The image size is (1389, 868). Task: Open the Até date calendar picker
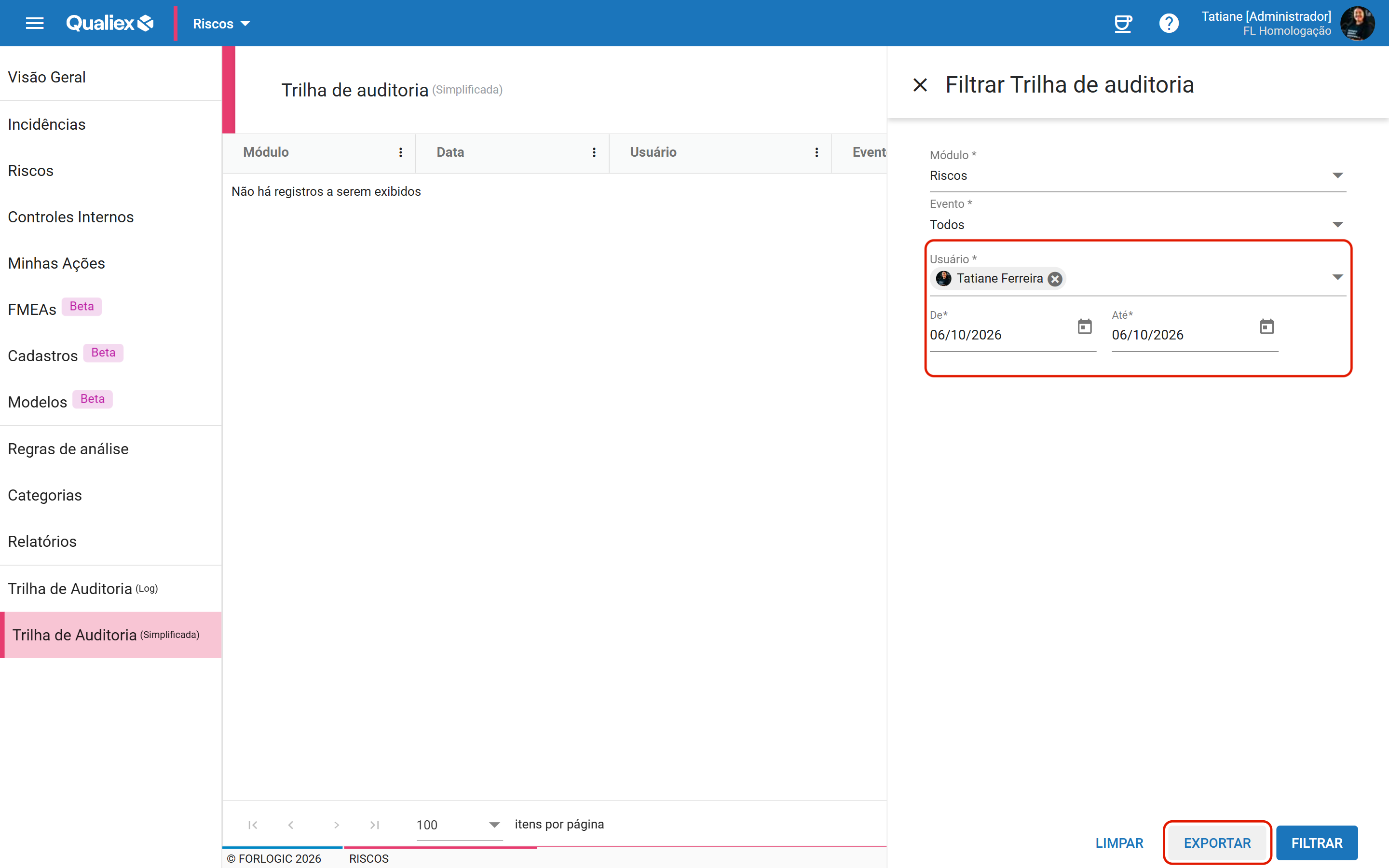[1267, 326]
